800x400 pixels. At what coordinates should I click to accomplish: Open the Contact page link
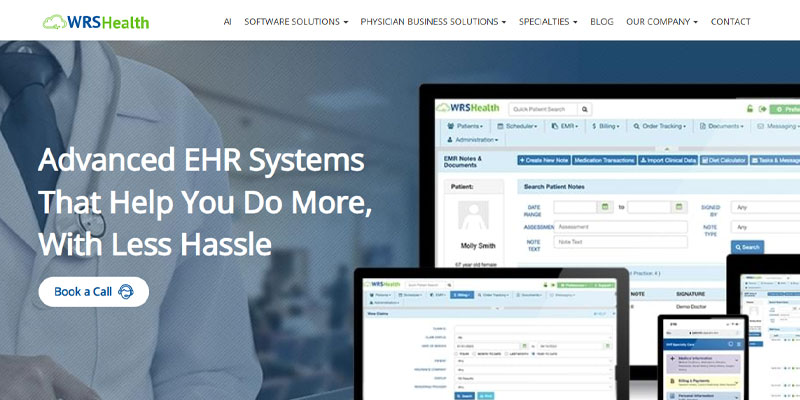731,21
